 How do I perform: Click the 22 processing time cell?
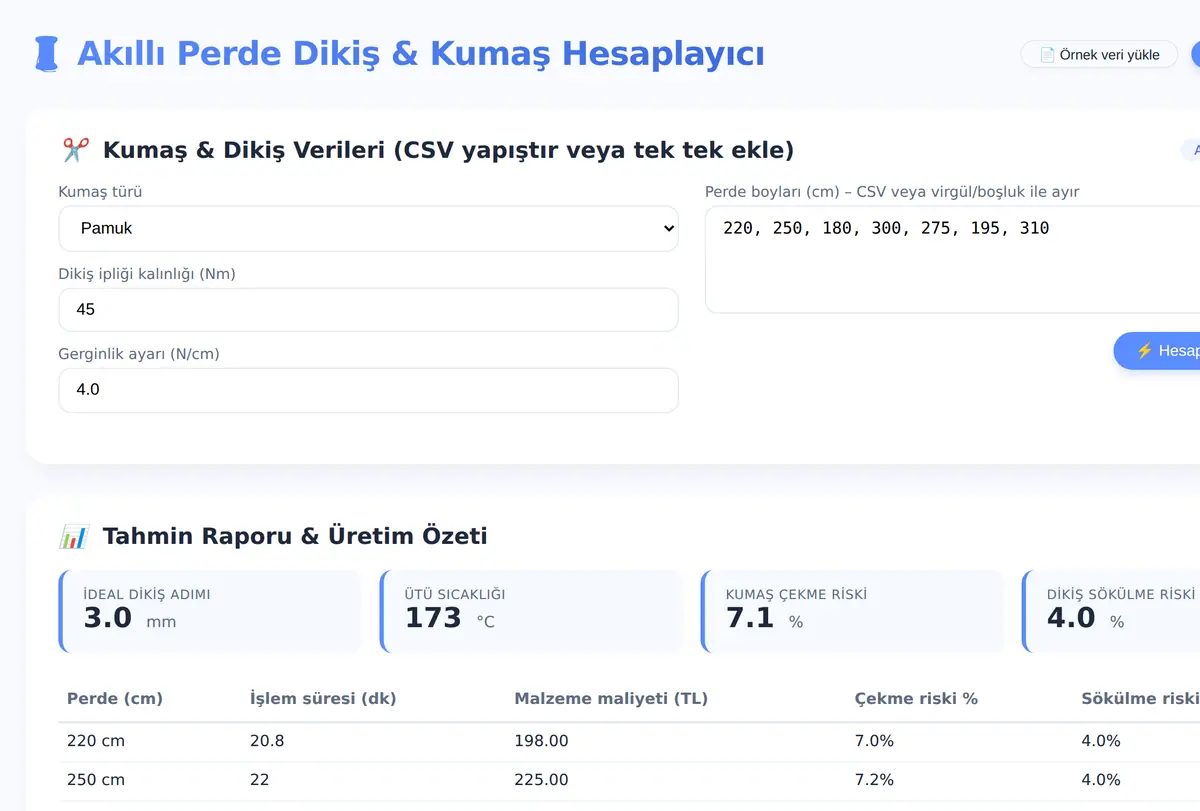(260, 779)
